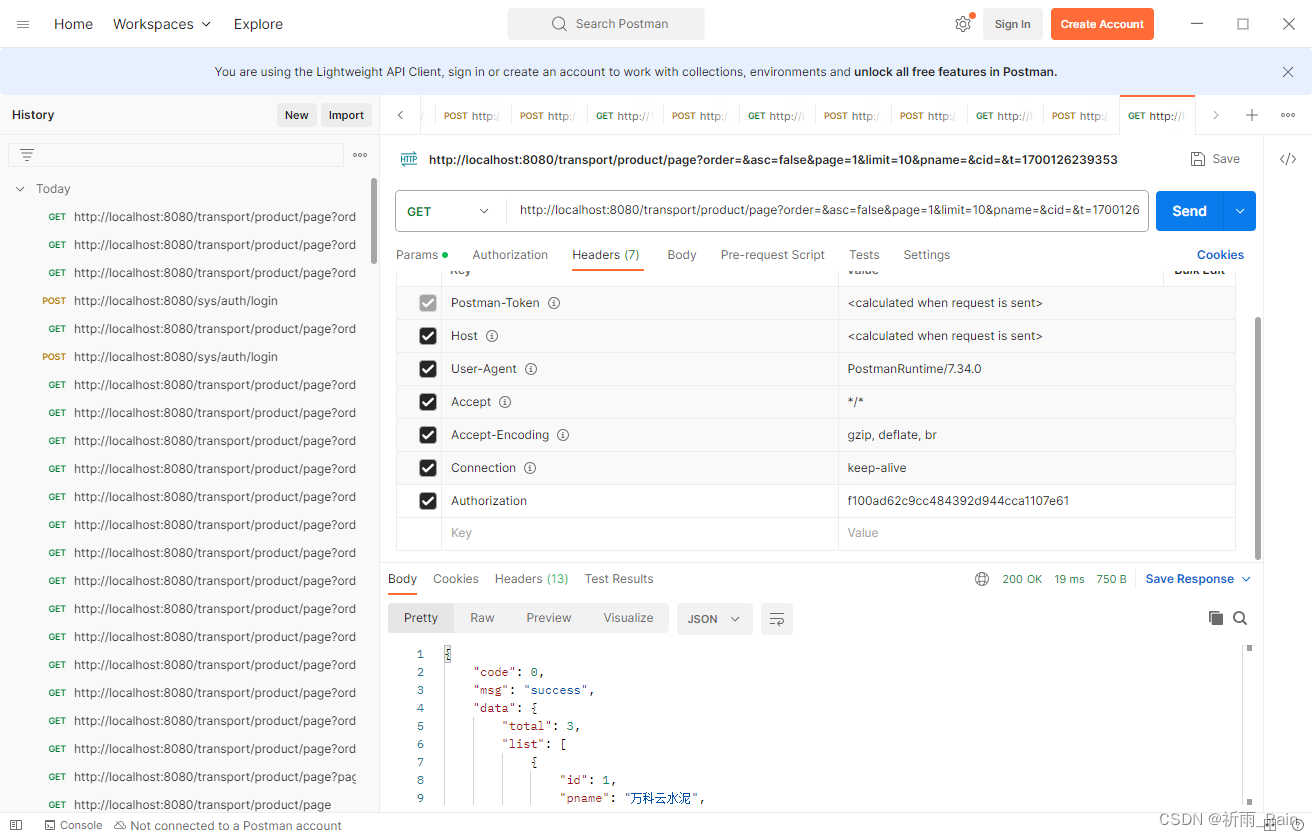Switch response view to Raw
The height and width of the screenshot is (837, 1312).
click(x=482, y=618)
